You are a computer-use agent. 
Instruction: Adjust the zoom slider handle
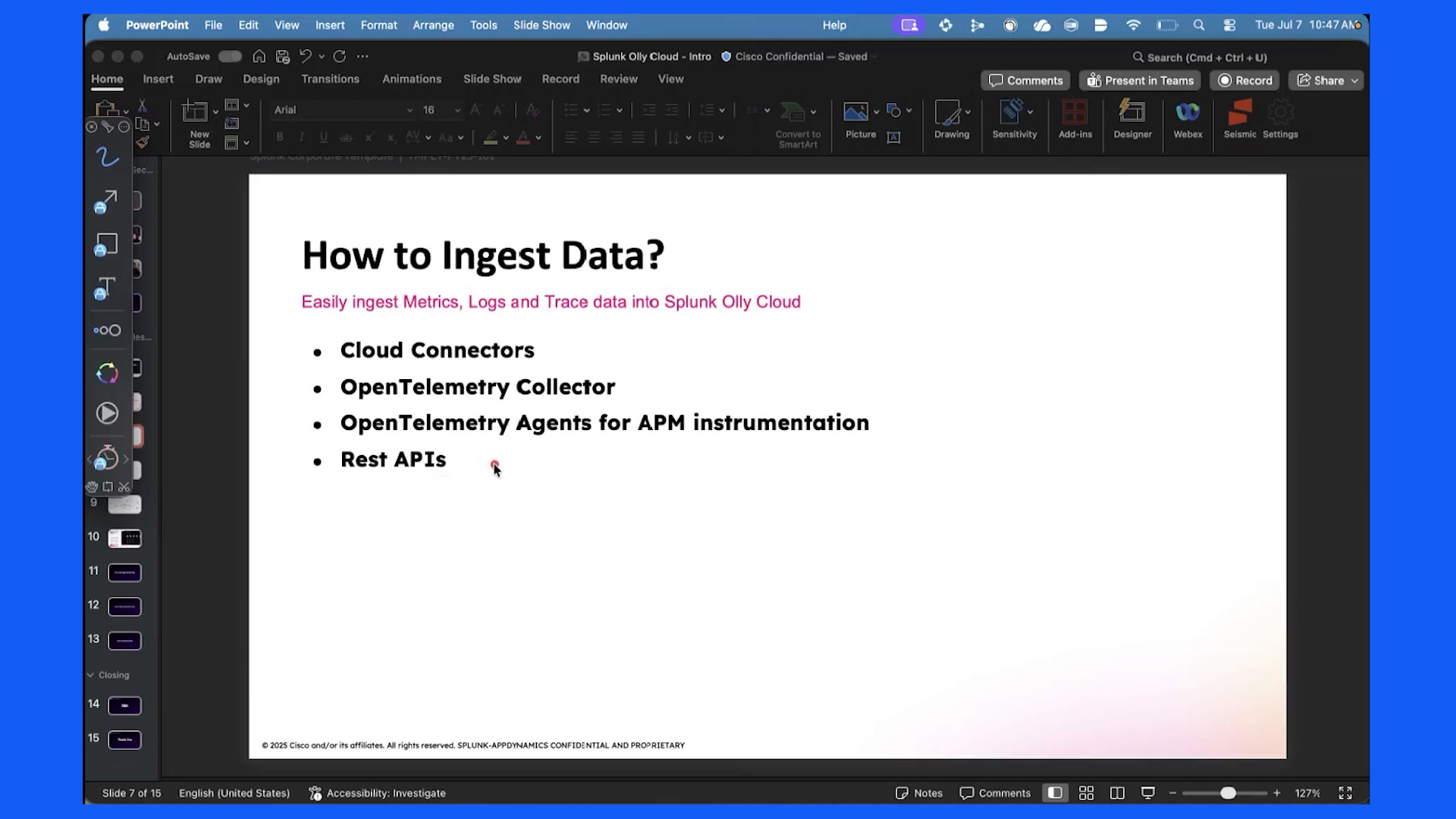(1228, 793)
